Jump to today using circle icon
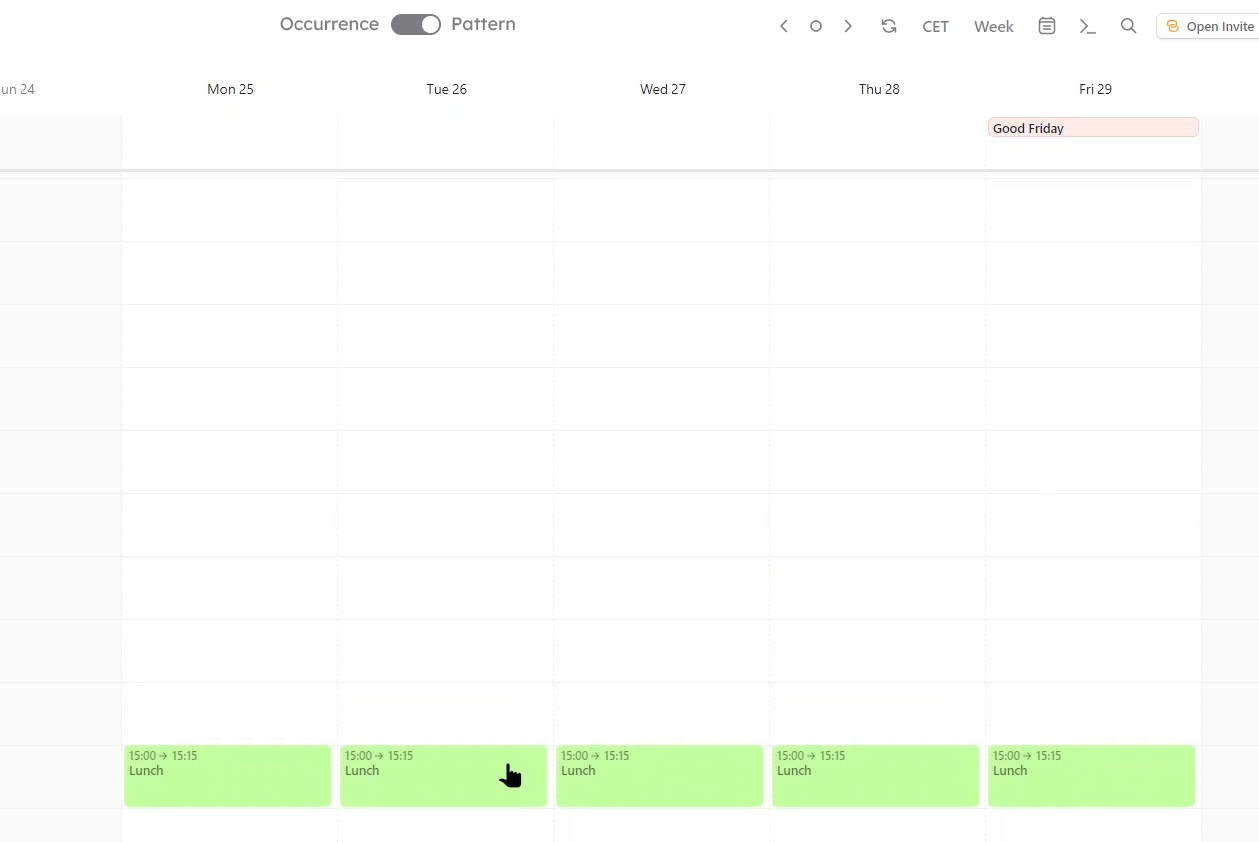This screenshot has height=842, width=1259. (816, 27)
